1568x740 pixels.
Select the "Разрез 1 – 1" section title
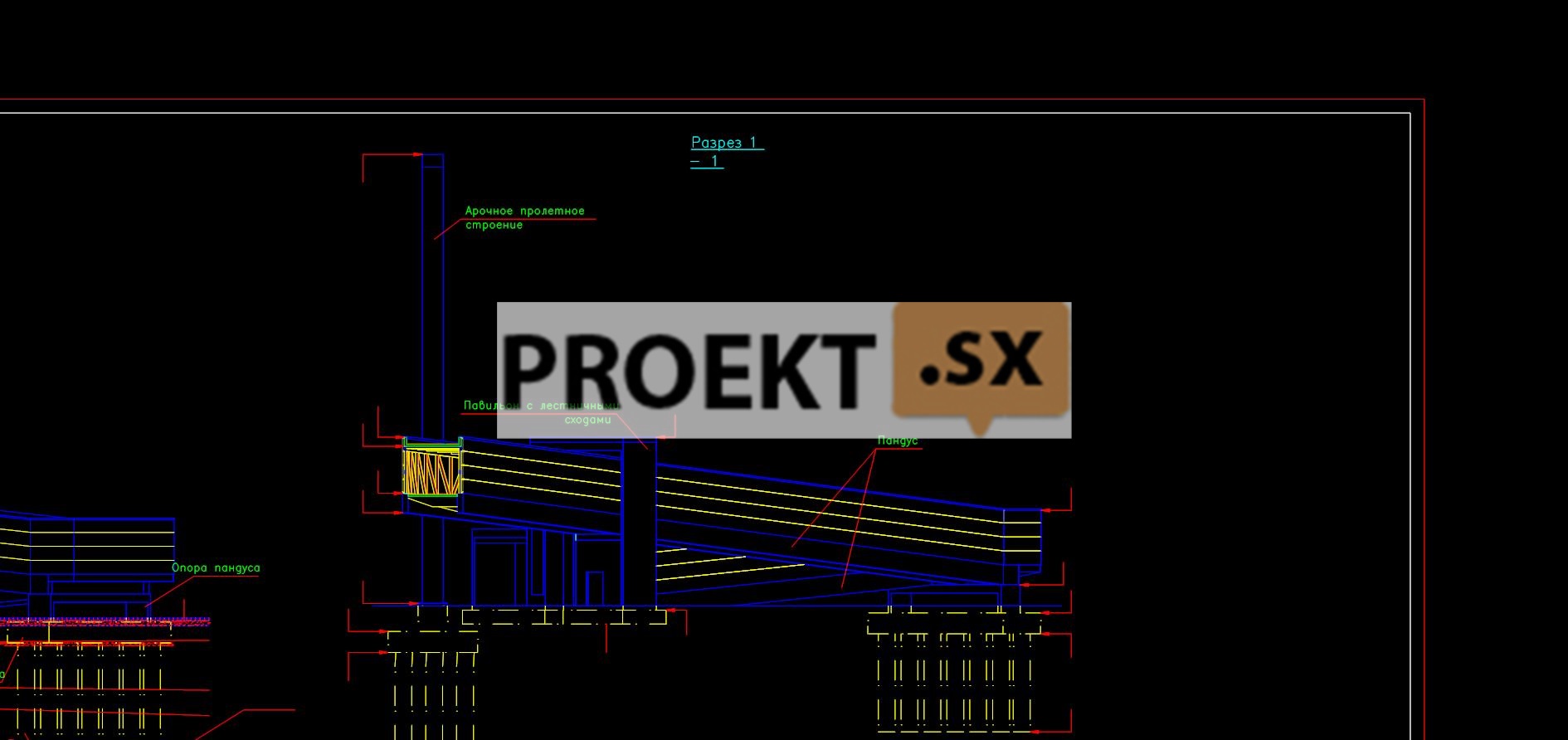click(x=728, y=152)
